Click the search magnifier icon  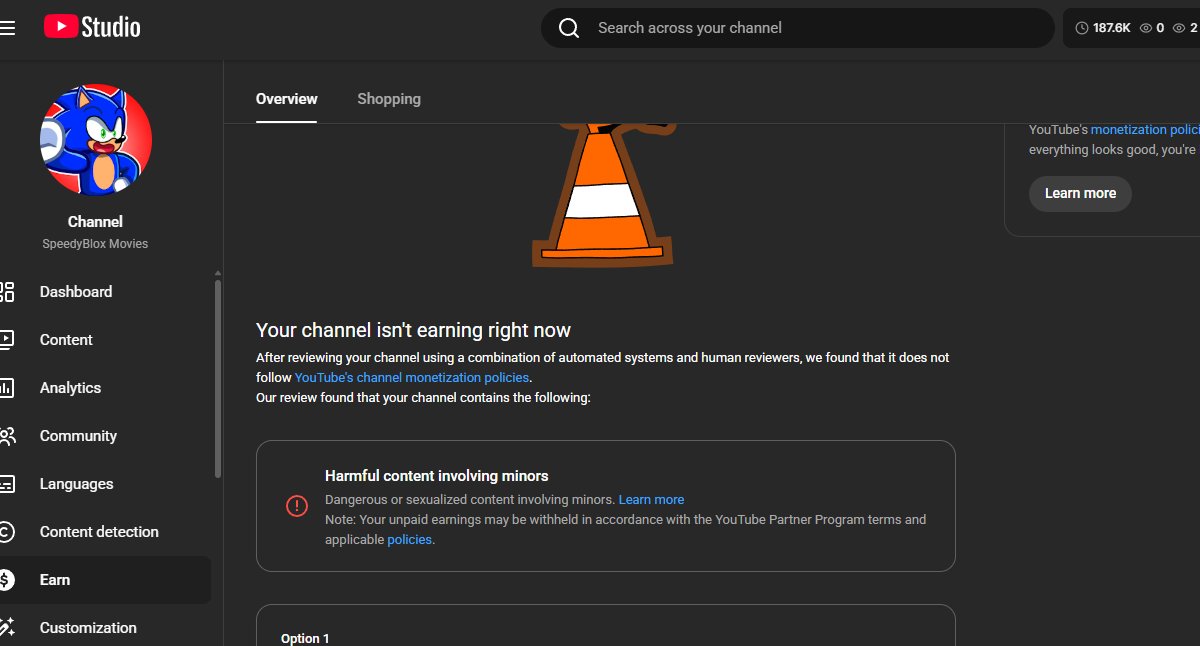coord(569,27)
